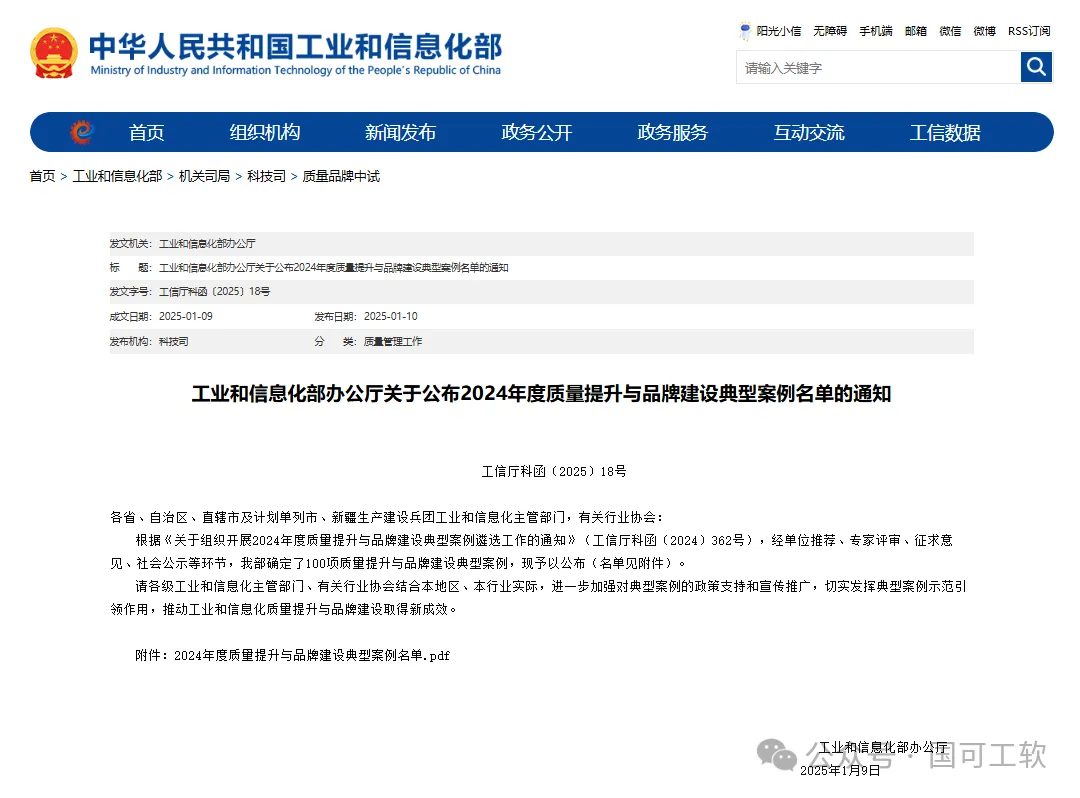Screen dimensions: 1080x798
Task: Focus the 请输入关键字 search field
Action: 878,67
